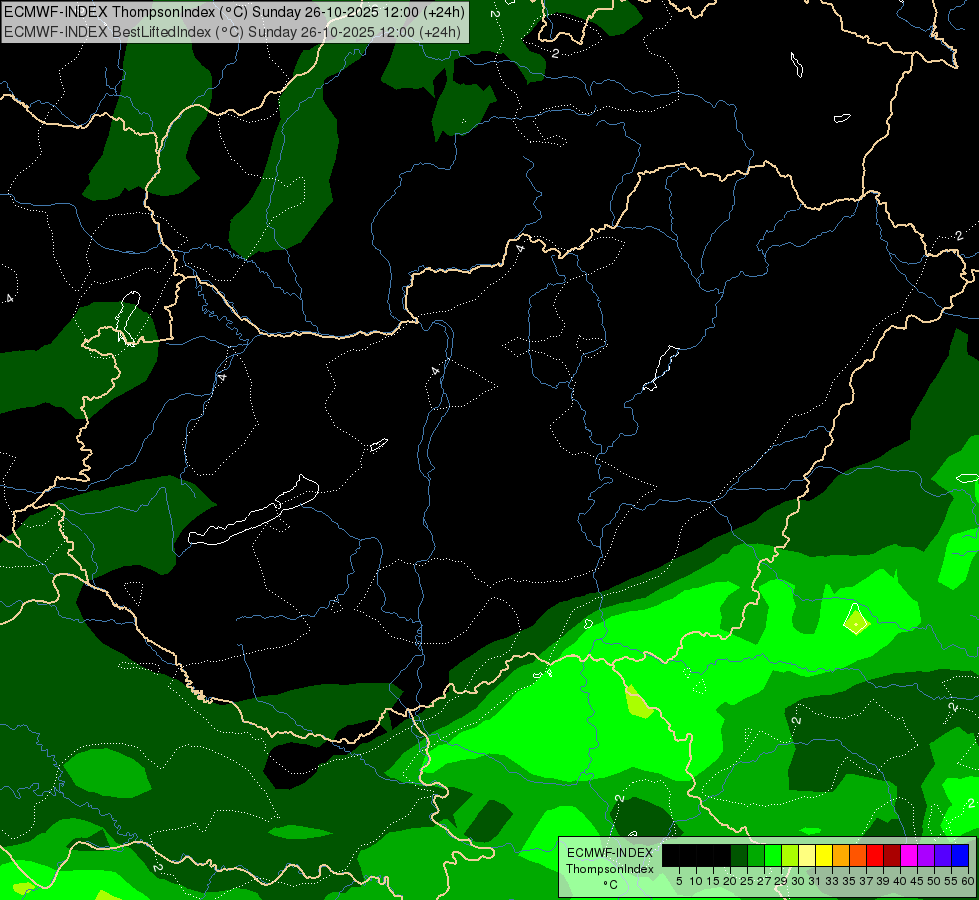Click the legend scale value 29

click(x=781, y=881)
